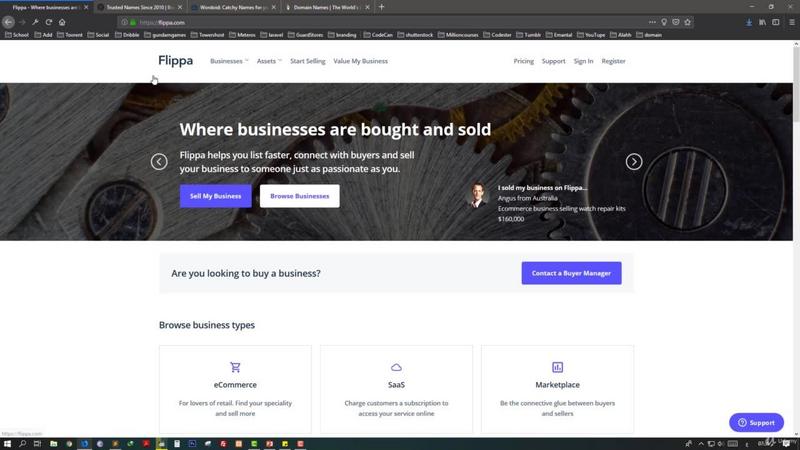Close the Flippa browser tab
The image size is (800, 450).
click(86, 7)
